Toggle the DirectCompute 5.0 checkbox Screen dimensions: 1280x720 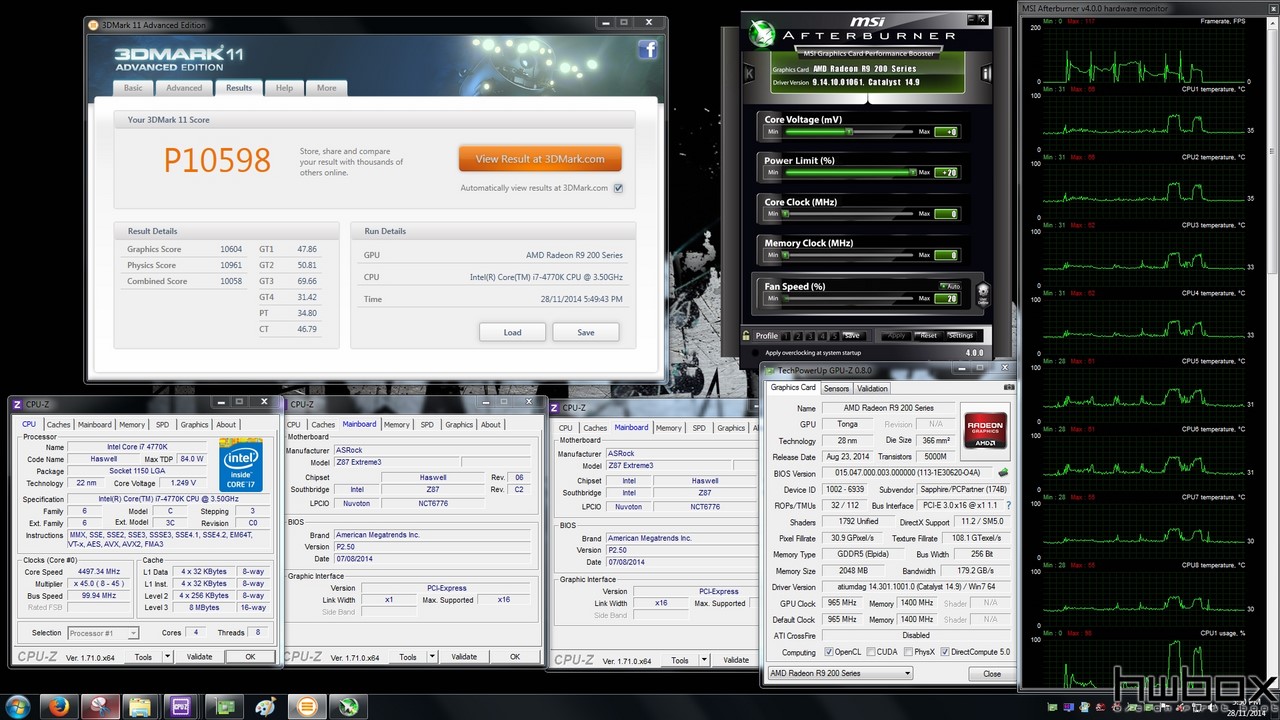[945, 652]
